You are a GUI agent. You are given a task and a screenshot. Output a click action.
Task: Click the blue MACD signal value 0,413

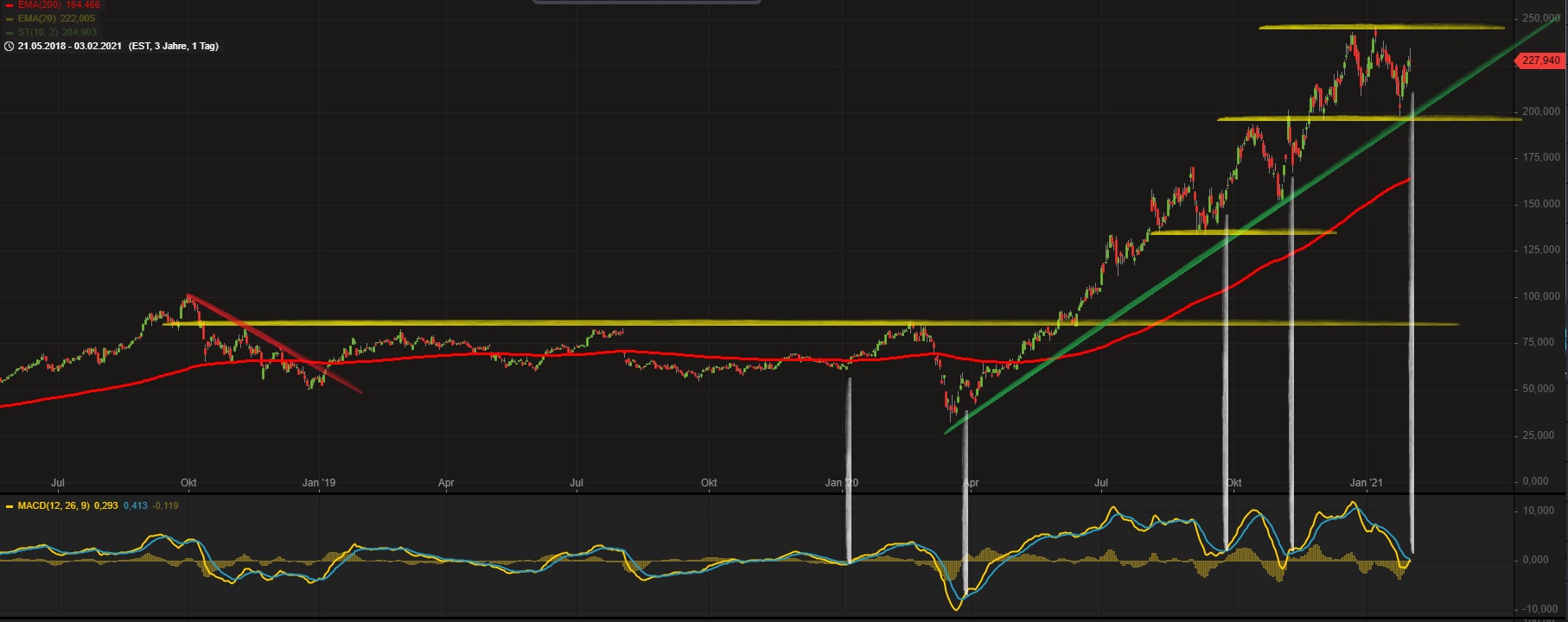tap(134, 505)
